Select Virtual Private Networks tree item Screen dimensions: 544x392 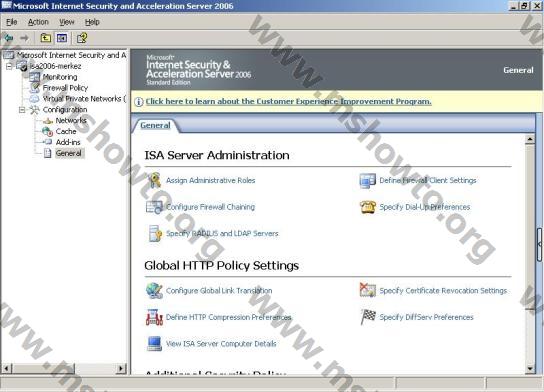[84, 99]
